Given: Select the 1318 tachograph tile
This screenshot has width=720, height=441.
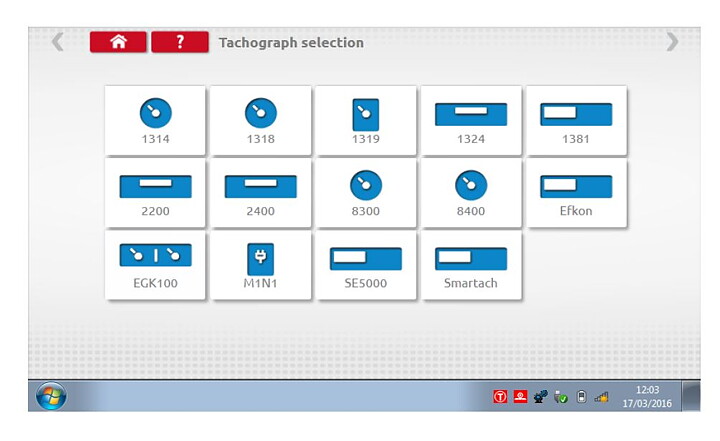Looking at the screenshot, I should tap(260, 120).
